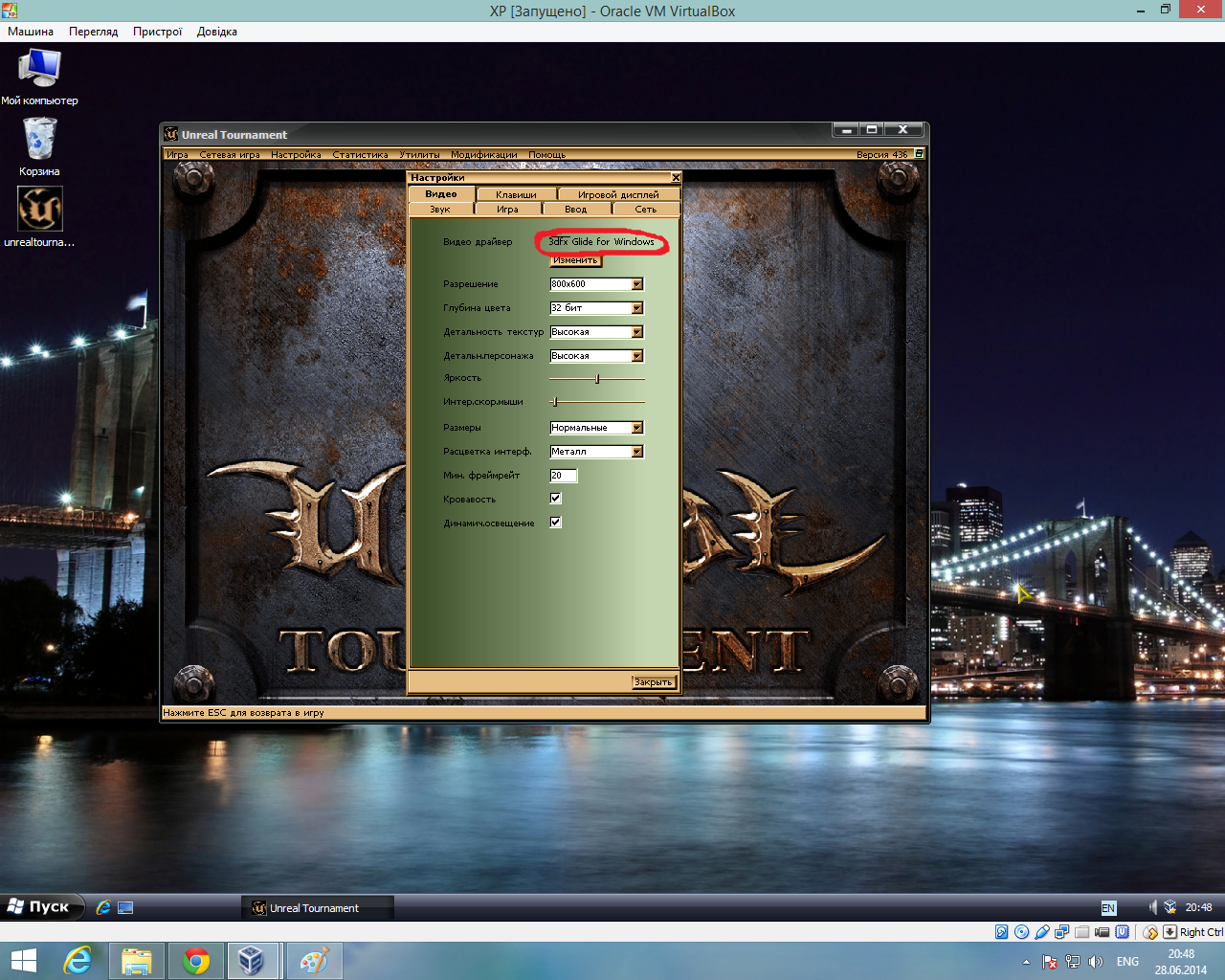The width and height of the screenshot is (1225, 980).
Task: Open the Статистика menu
Action: [361, 154]
